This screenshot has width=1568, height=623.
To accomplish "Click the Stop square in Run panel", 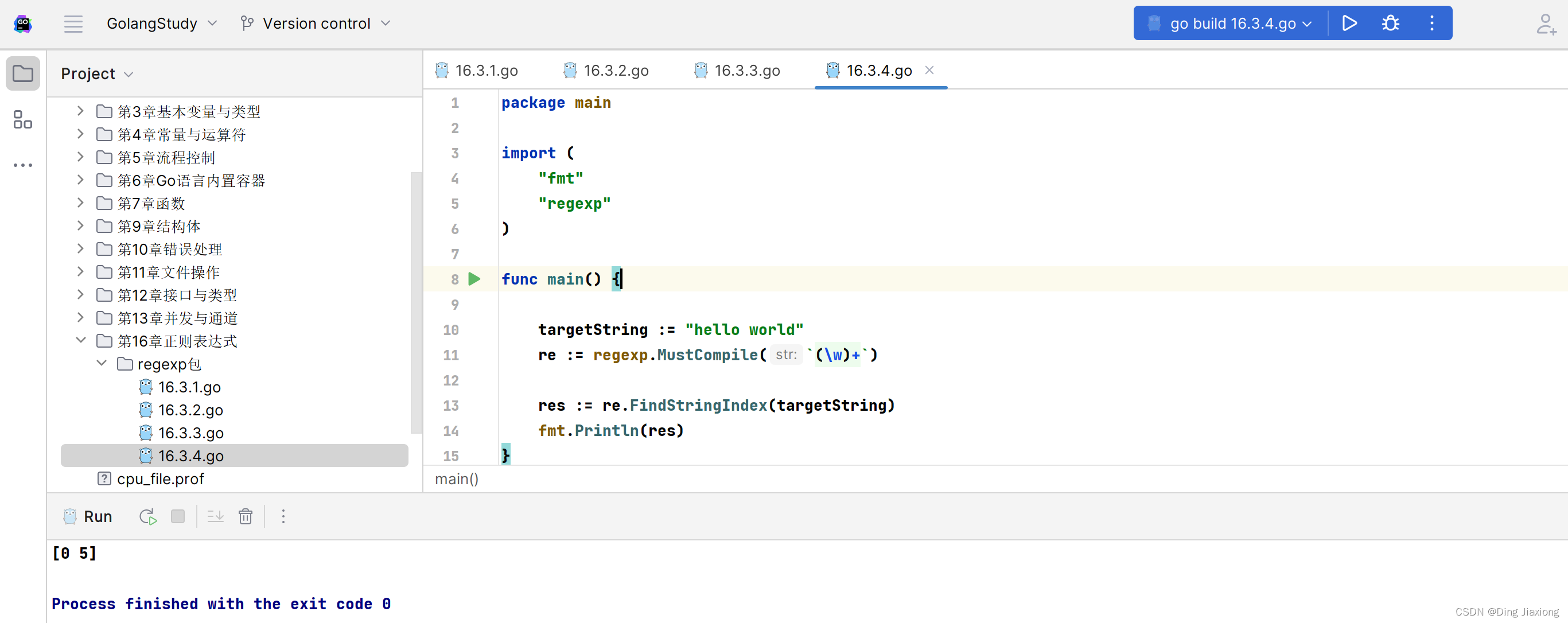I will point(178,516).
